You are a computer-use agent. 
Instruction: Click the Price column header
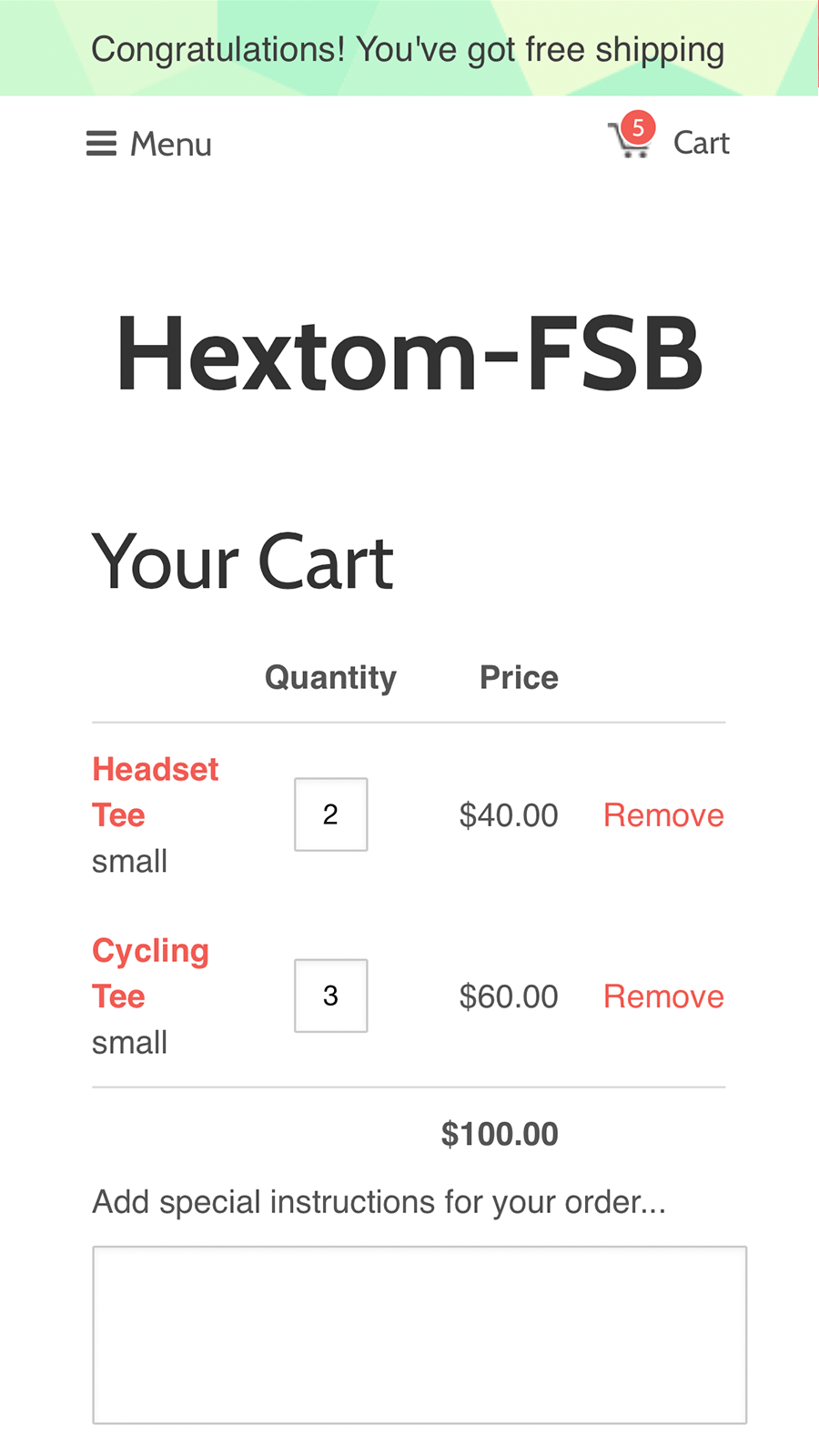[x=519, y=677]
